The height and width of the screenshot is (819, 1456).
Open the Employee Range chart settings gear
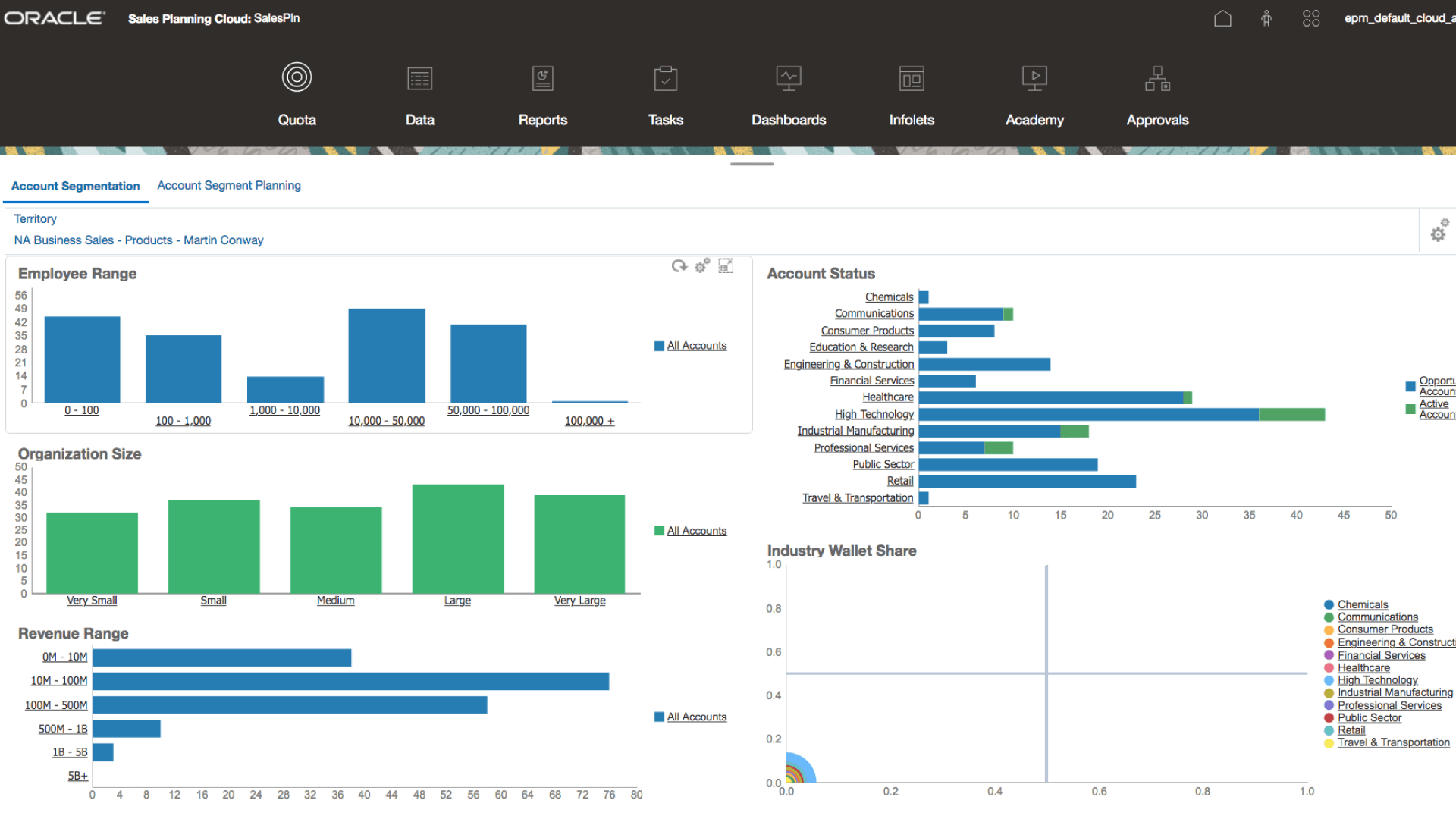[701, 265]
